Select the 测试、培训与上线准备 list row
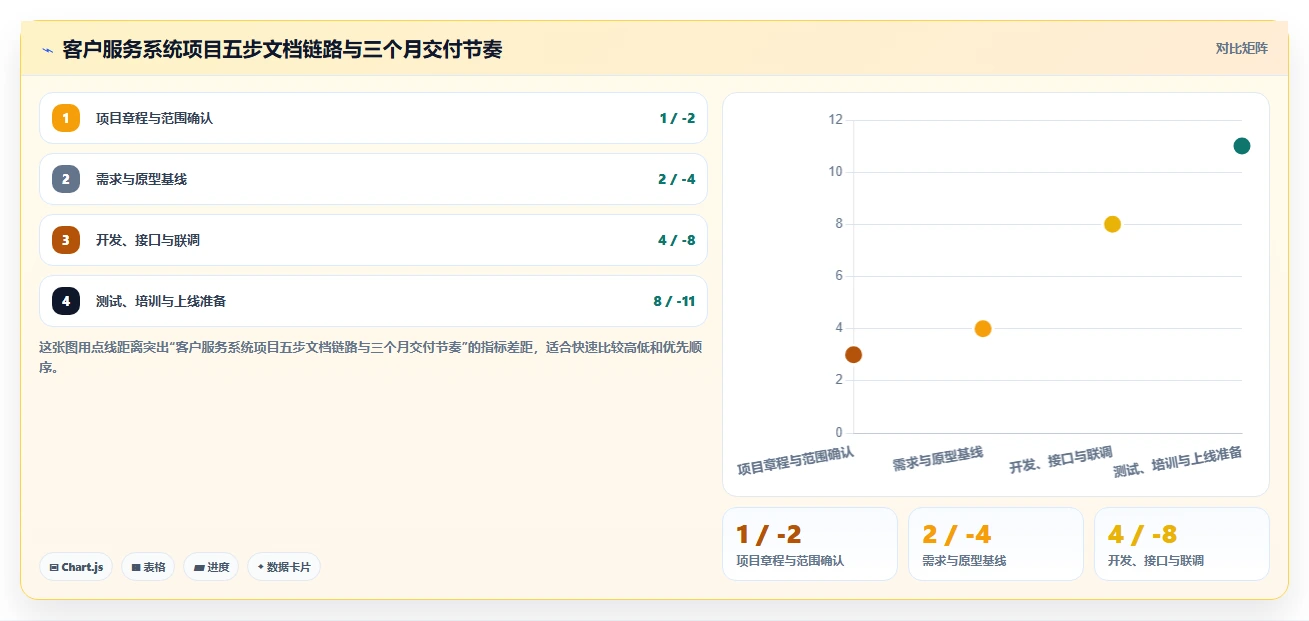Viewport: 1309px width, 621px height. pyautogui.click(x=373, y=301)
